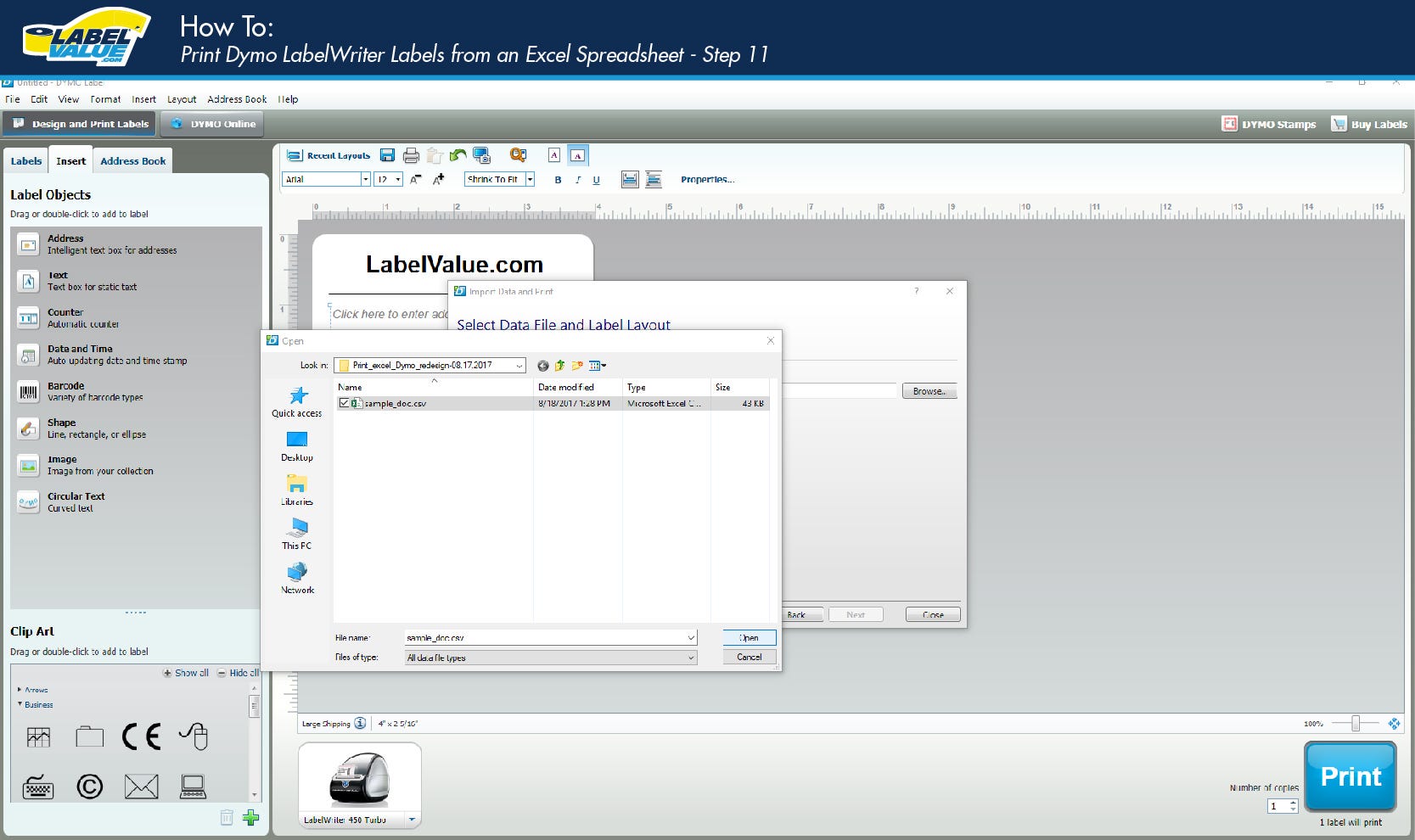Click the fit-to-window zoom icon
1415x840 pixels.
pyautogui.click(x=1394, y=723)
